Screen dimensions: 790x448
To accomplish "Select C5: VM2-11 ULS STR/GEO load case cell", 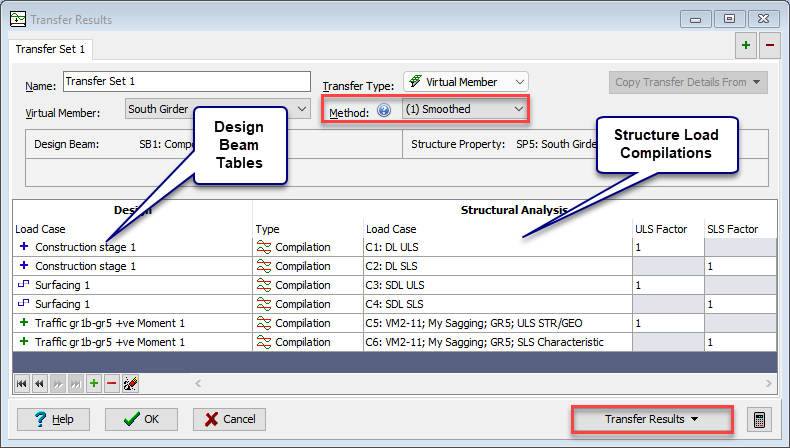I will tap(498, 323).
